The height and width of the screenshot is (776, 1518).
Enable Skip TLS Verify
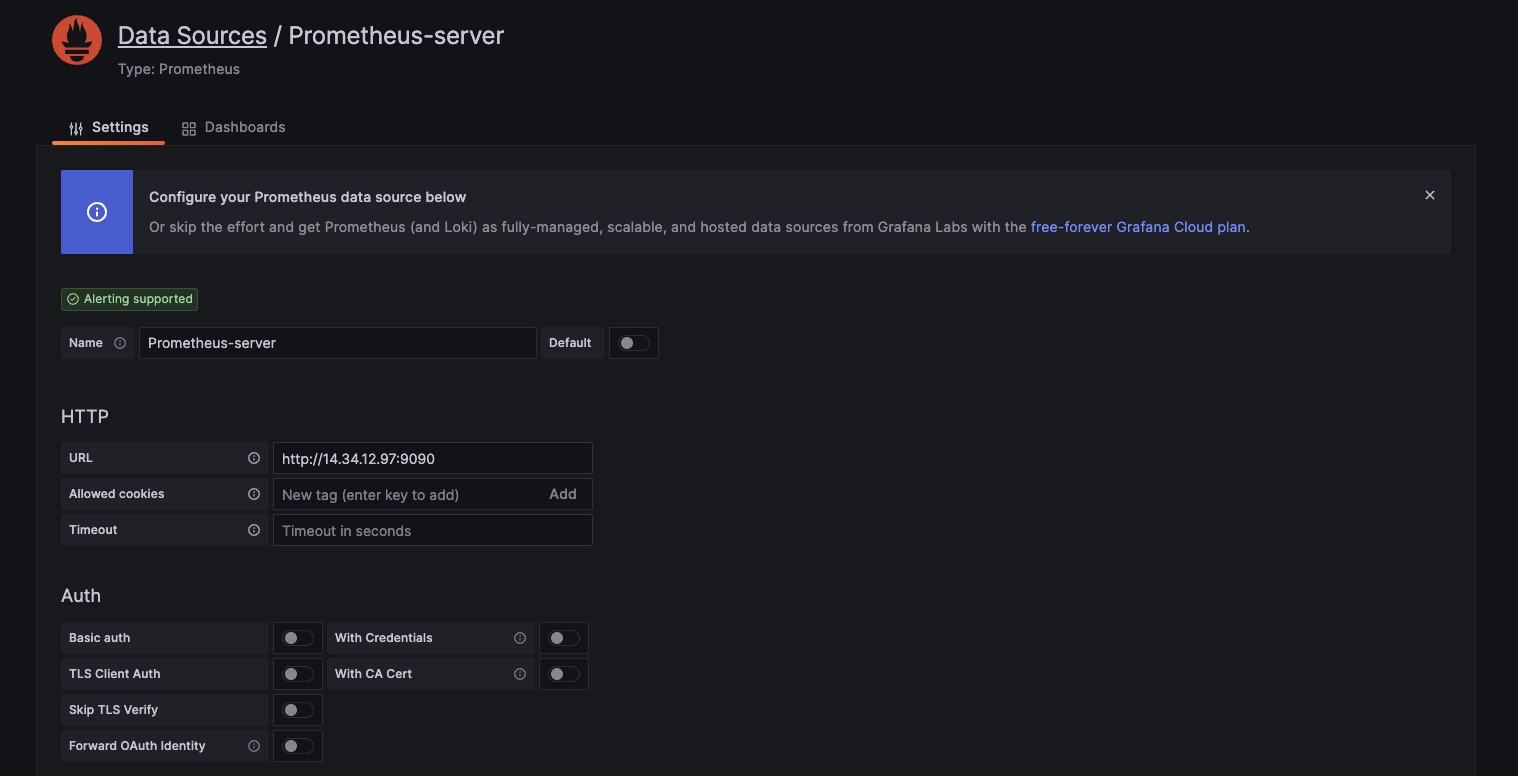tap(298, 710)
